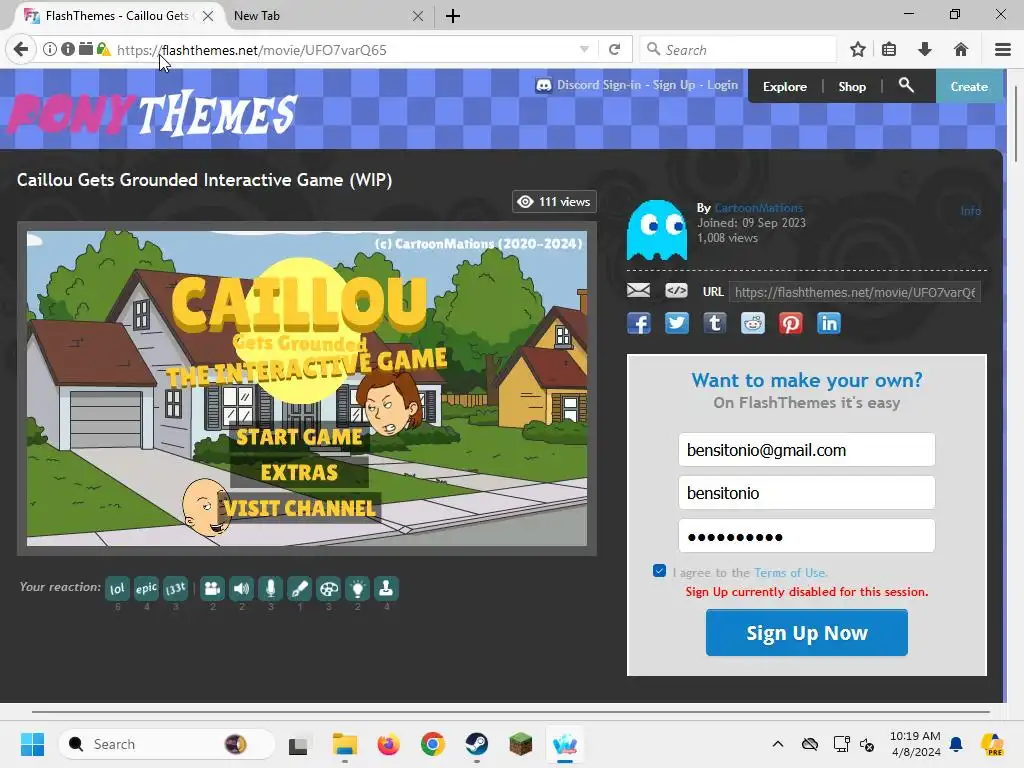Launch Steam from the taskbar
This screenshot has width=1024, height=768.
(477, 744)
